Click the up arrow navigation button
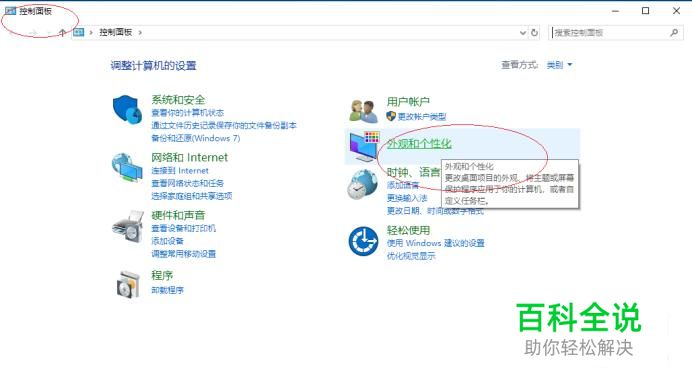This screenshot has height=392, width=692. coord(62,33)
